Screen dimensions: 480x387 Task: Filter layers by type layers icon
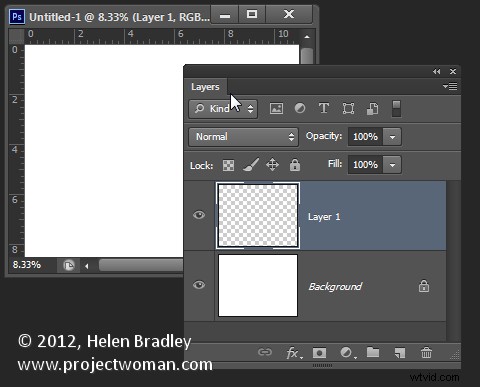pyautogui.click(x=324, y=108)
